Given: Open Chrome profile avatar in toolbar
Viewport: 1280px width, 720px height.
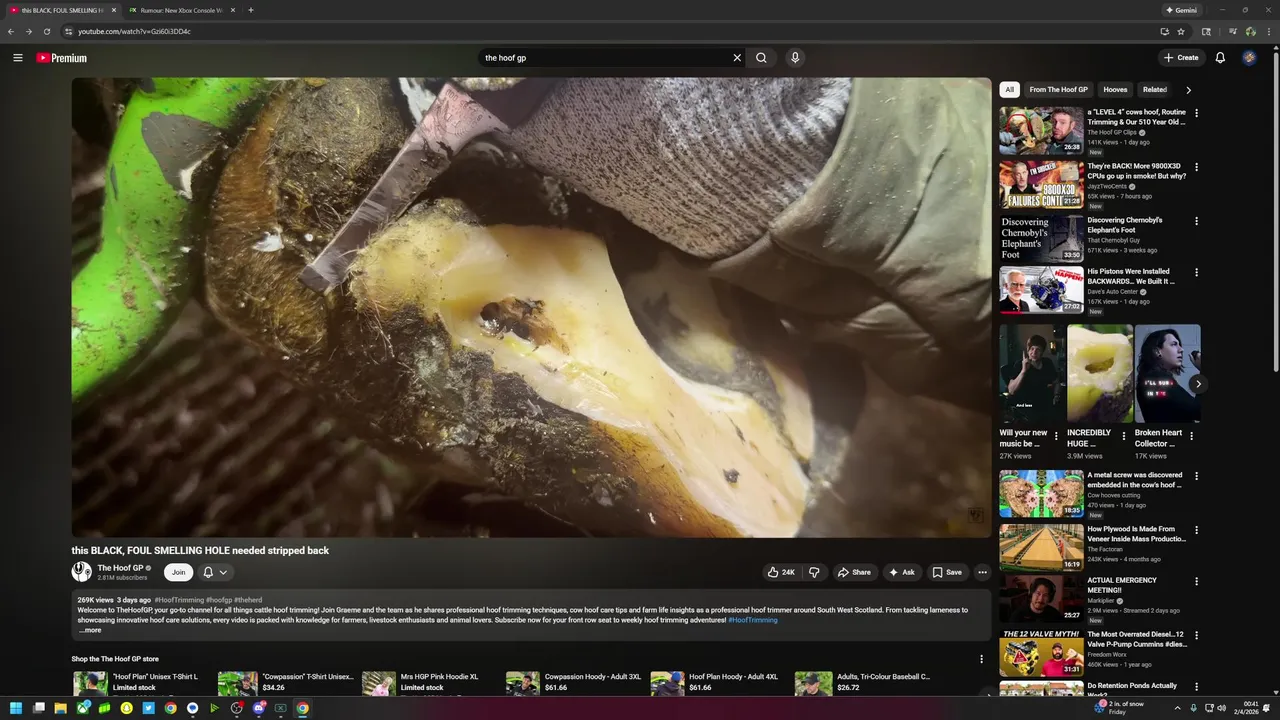Looking at the screenshot, I should pos(1250,31).
